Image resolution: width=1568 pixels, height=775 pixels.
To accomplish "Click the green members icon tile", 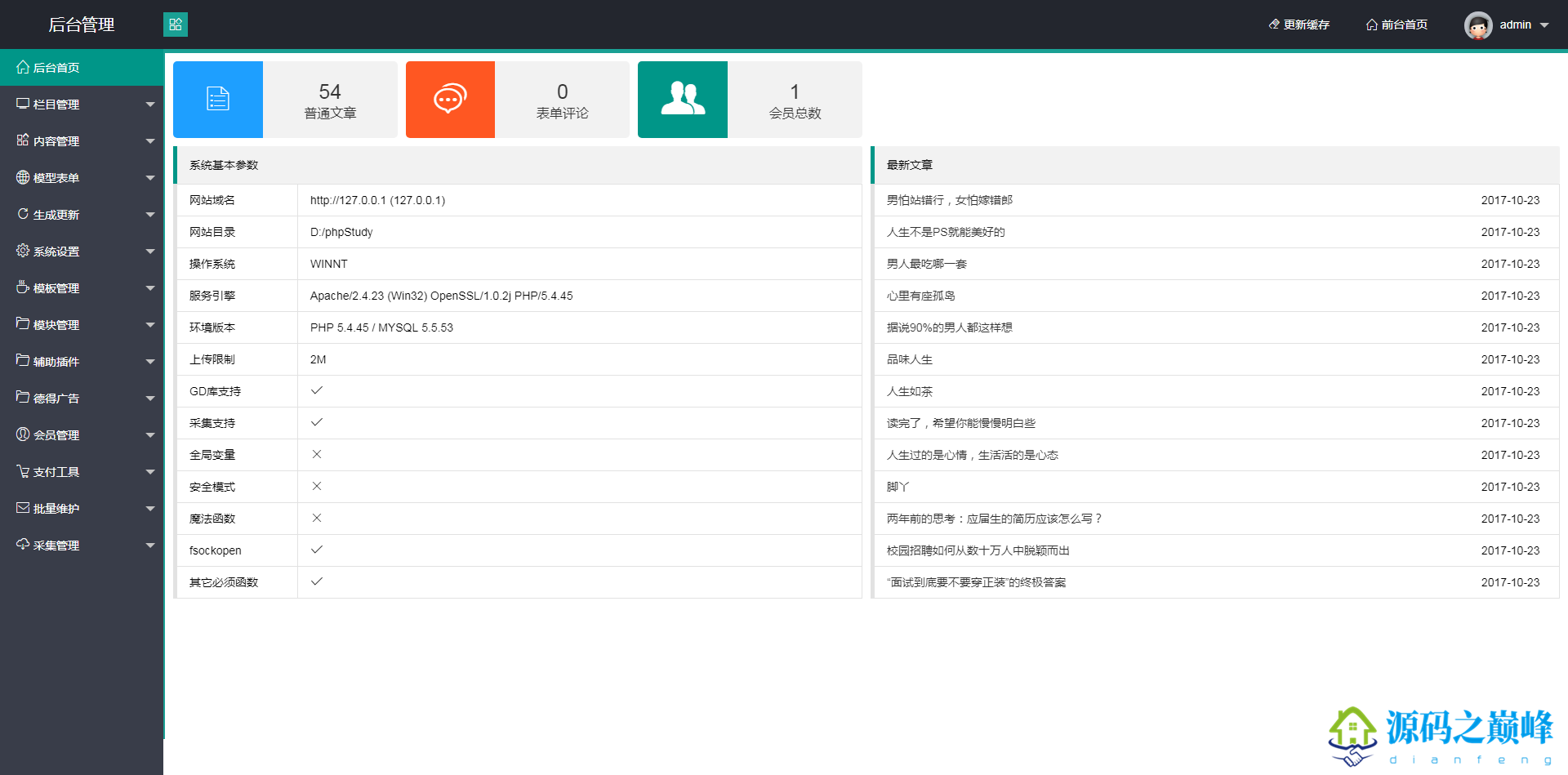I will (683, 100).
